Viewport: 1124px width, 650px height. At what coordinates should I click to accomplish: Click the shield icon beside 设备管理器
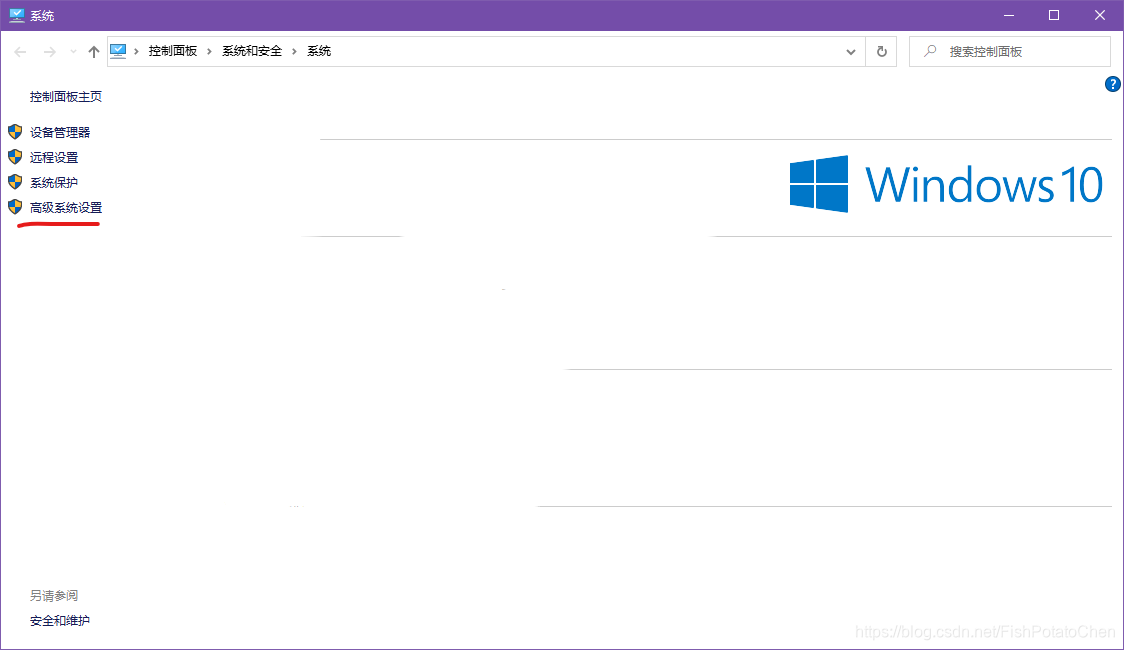tap(15, 132)
